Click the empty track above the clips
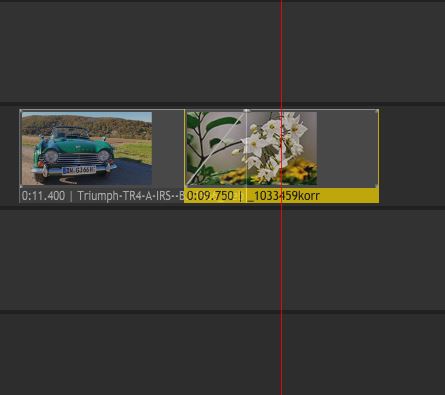 pos(222,52)
